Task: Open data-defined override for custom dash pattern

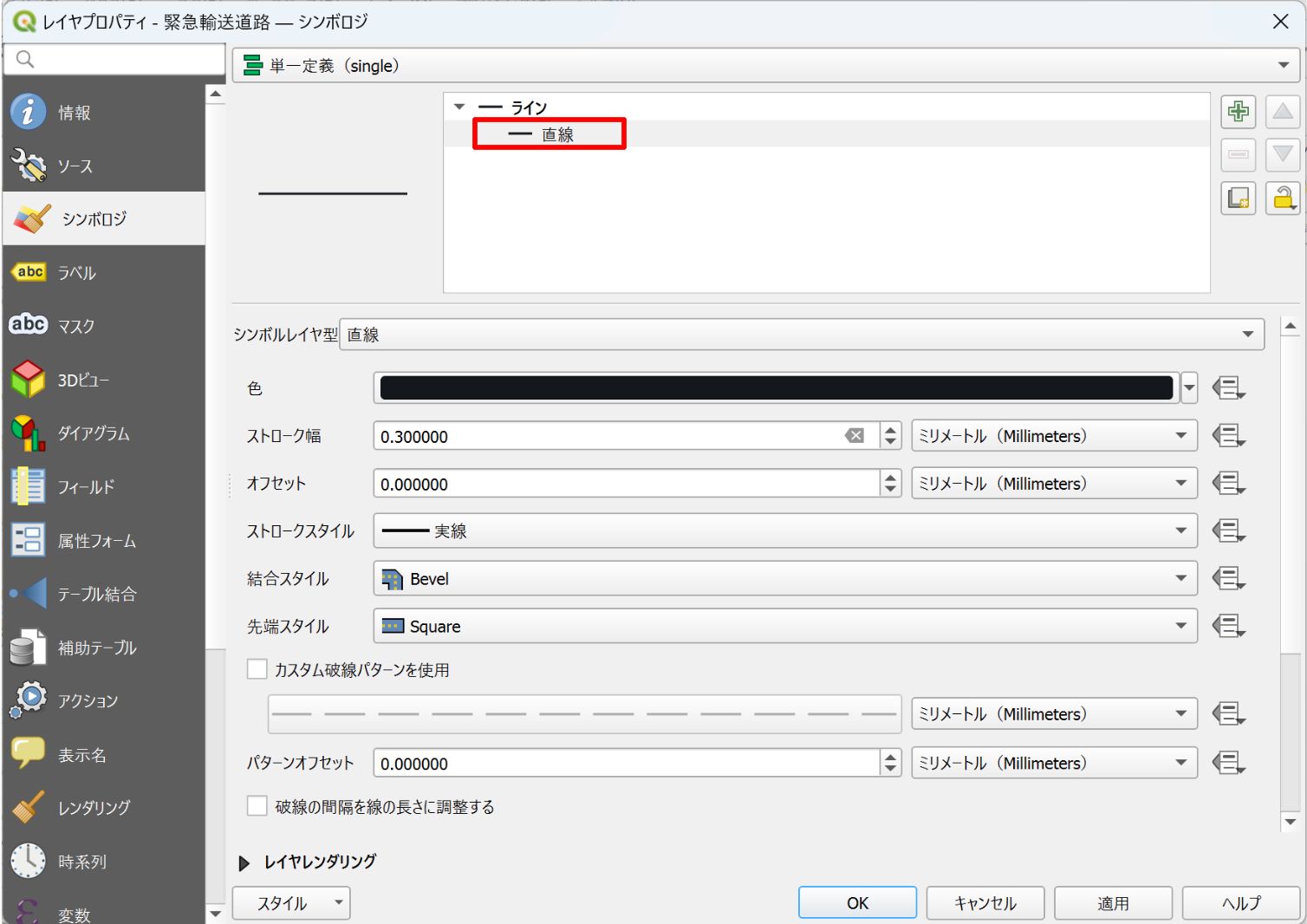Action: (1228, 714)
